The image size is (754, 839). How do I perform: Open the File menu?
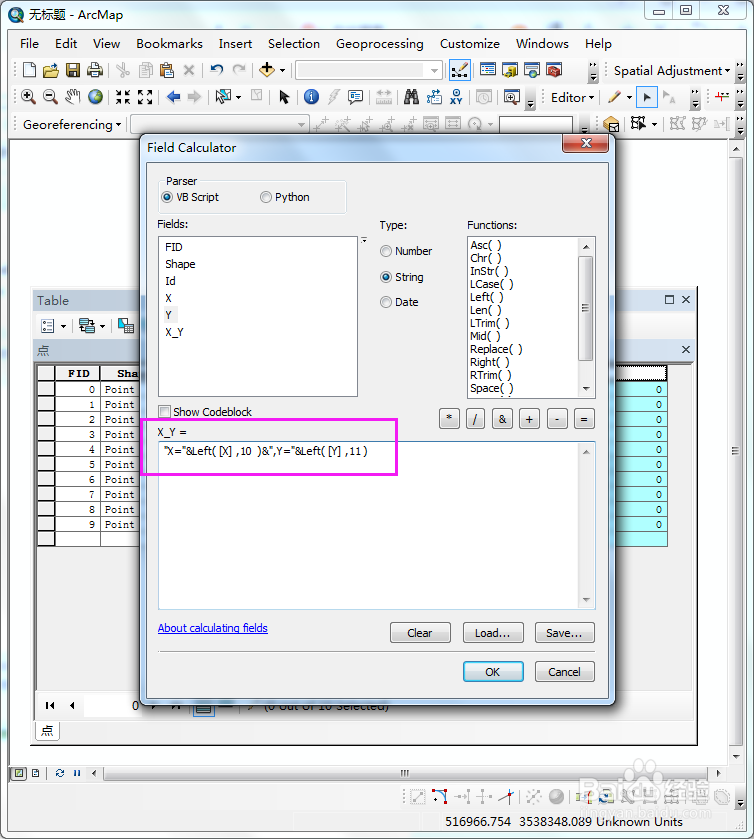coord(29,44)
